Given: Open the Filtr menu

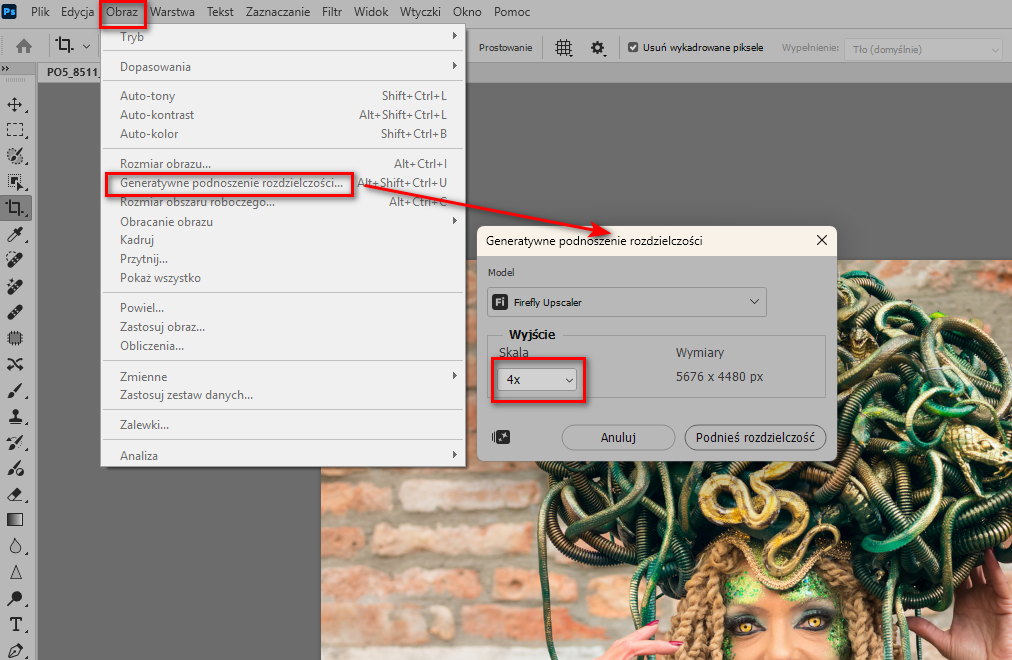Looking at the screenshot, I should pyautogui.click(x=332, y=12).
